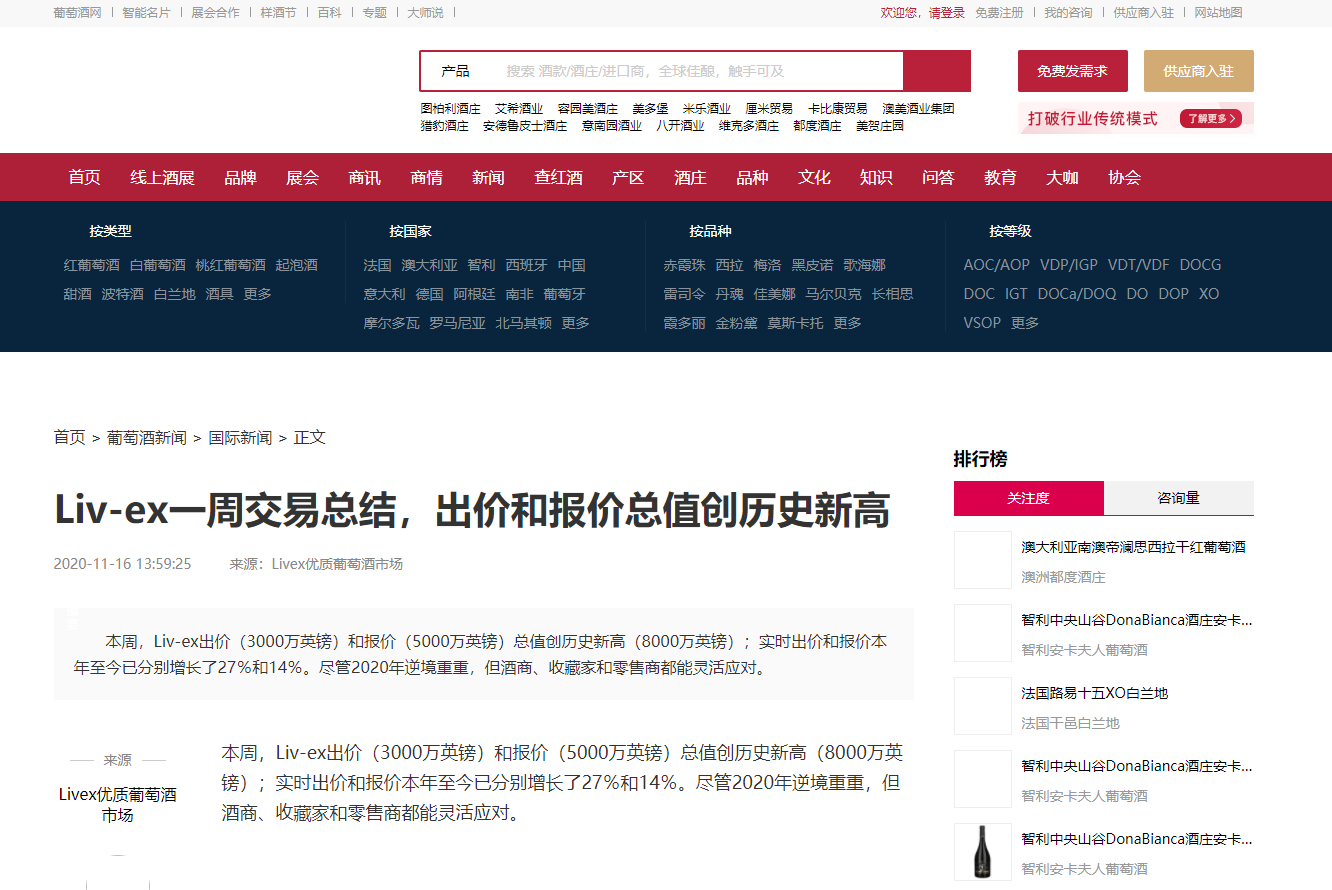Click 首页 in the breadcrumb
The height and width of the screenshot is (890, 1332).
(x=69, y=438)
